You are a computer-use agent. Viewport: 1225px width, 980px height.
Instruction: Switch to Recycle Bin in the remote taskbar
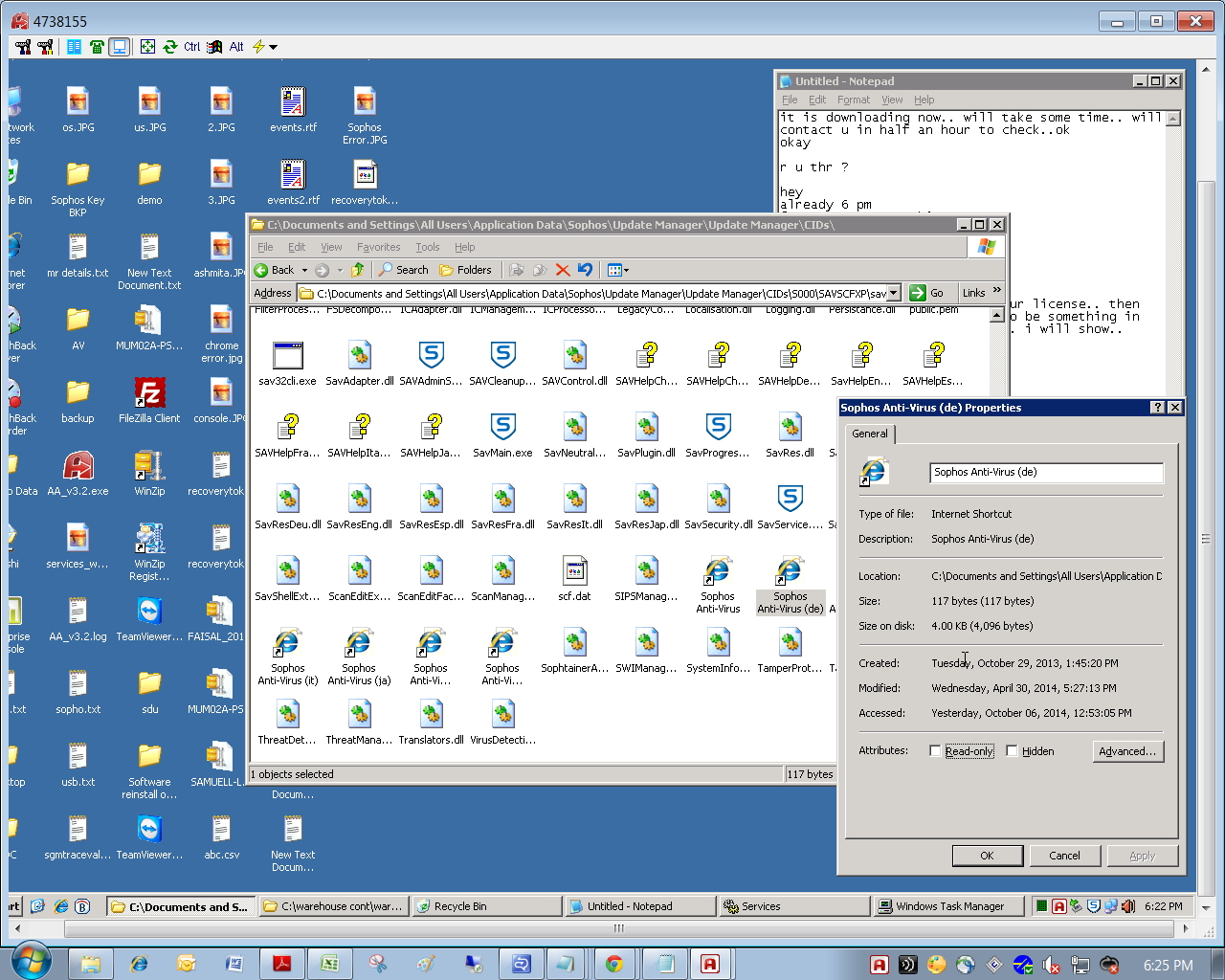[x=487, y=906]
